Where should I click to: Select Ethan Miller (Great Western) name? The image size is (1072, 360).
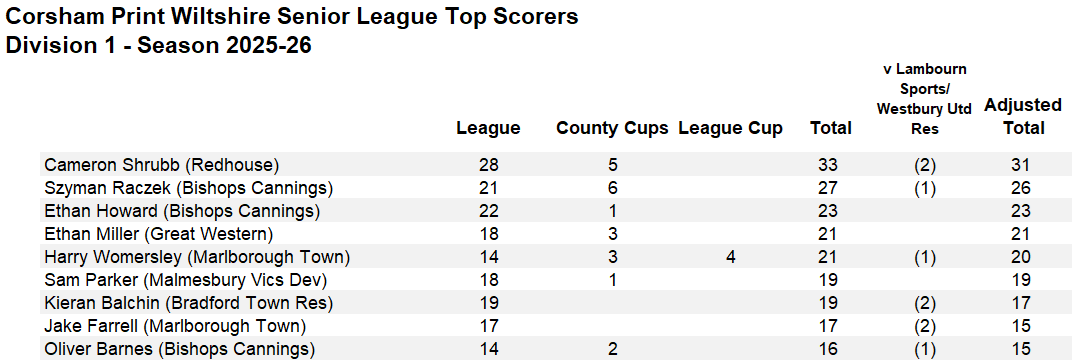coord(159,234)
